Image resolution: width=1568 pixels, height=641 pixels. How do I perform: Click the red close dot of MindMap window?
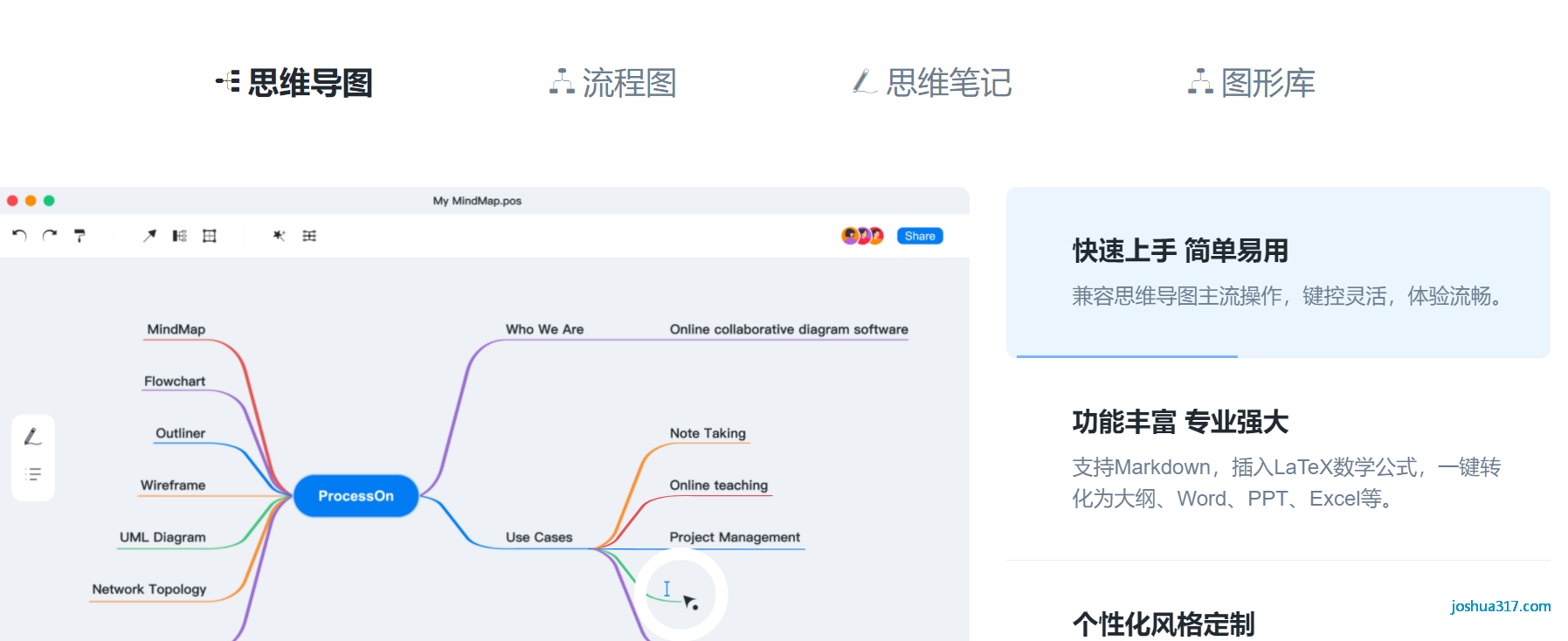[12, 201]
